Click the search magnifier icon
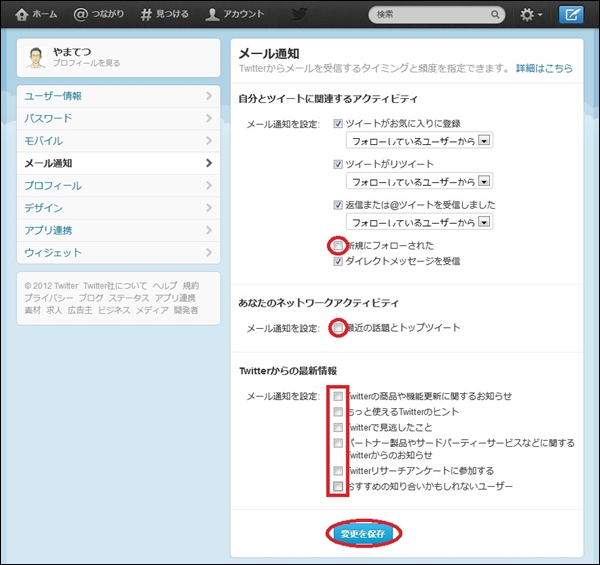 pos(495,15)
